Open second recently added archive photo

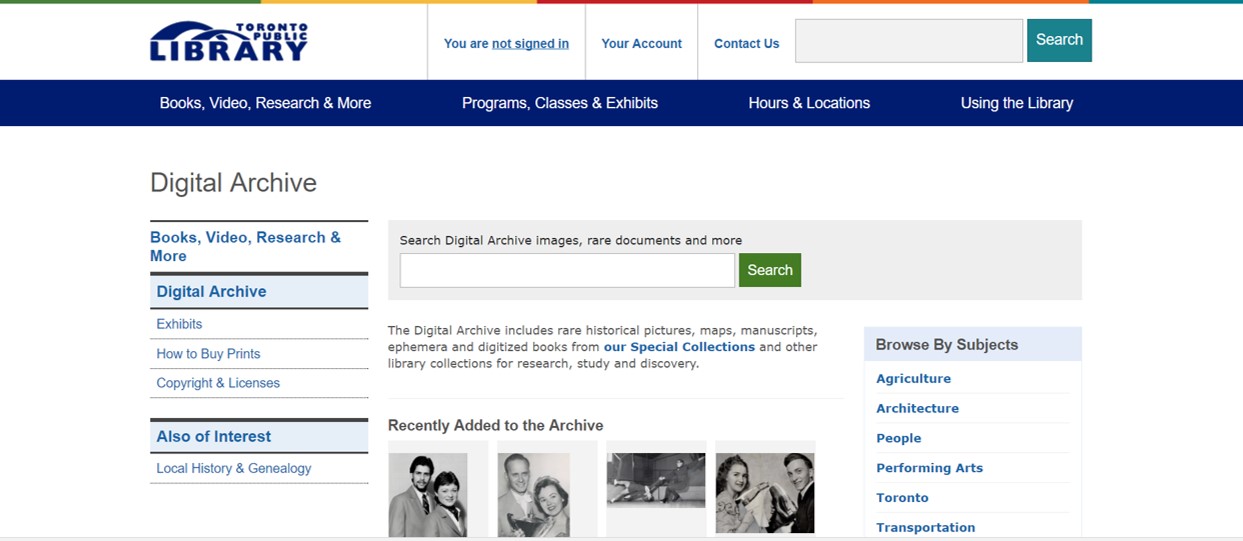point(537,494)
